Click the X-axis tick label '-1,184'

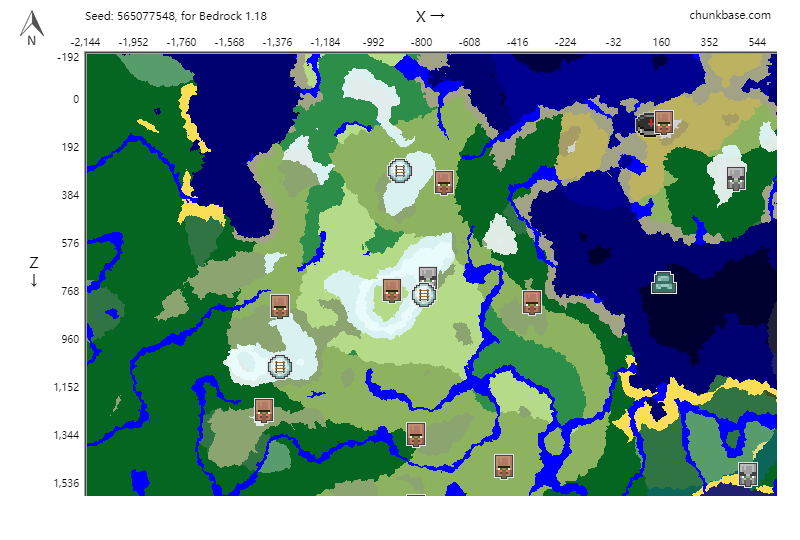tap(325, 42)
